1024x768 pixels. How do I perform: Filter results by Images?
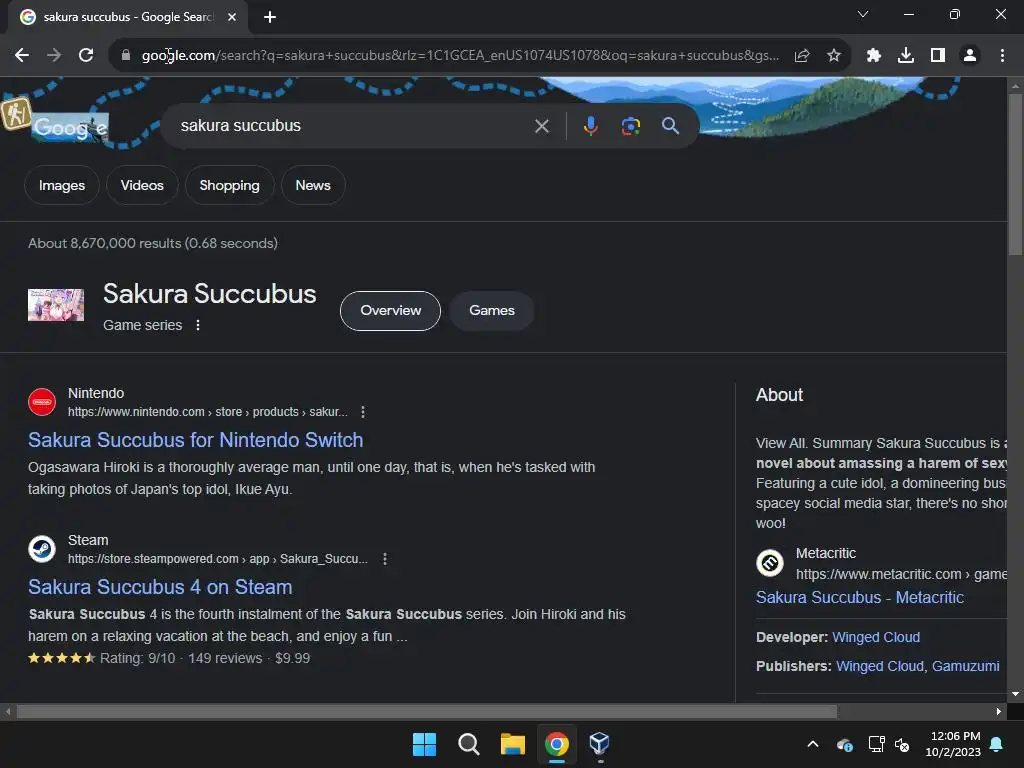click(x=61, y=185)
